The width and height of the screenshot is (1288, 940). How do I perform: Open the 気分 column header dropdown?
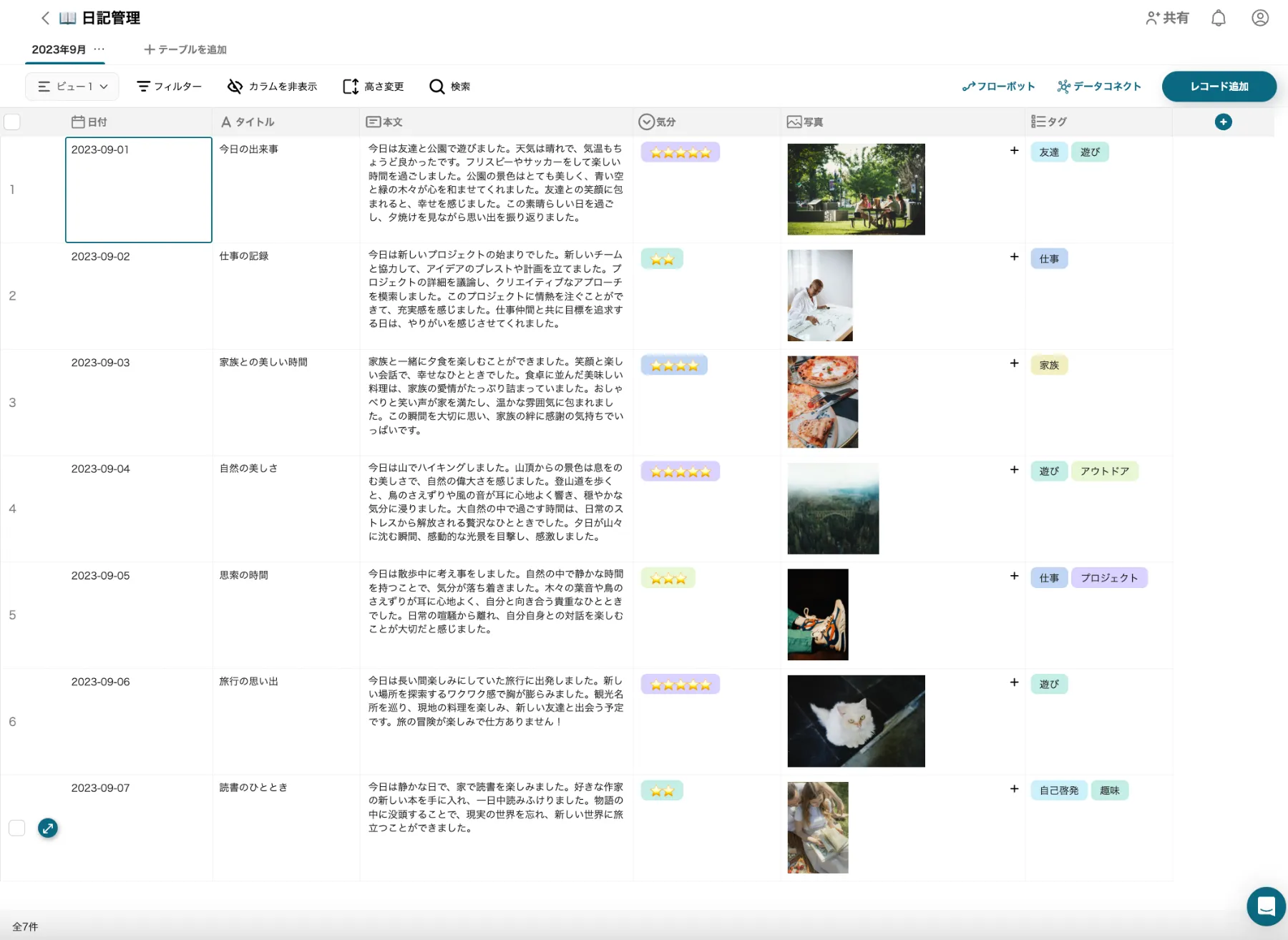point(647,122)
